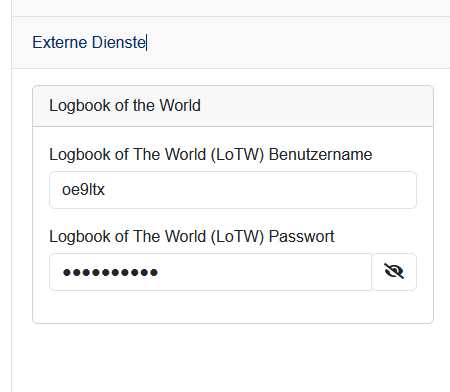
Task: Open the Externe Dienste section header
Action: (x=231, y=43)
